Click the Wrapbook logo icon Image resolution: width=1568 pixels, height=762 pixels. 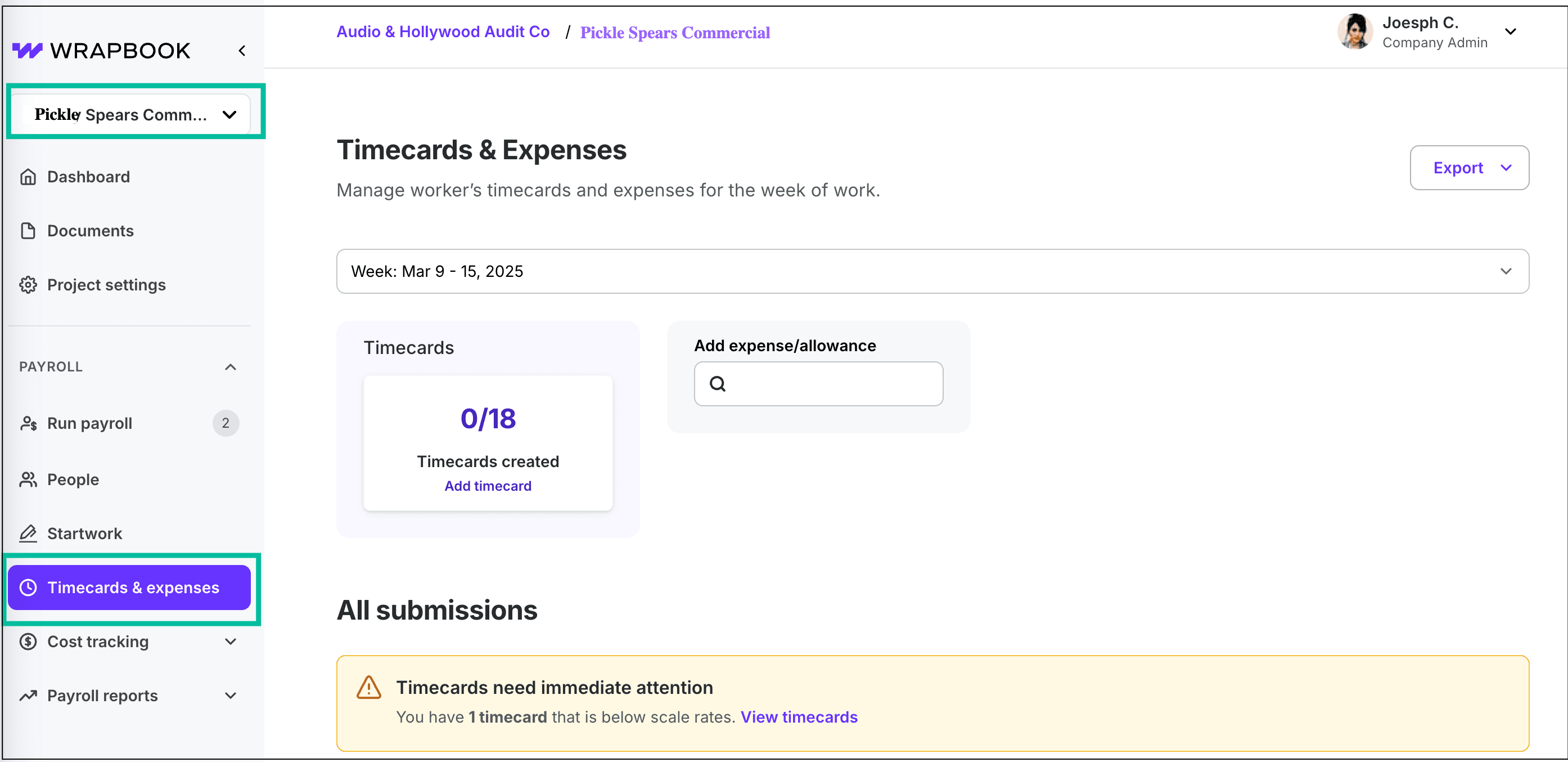pyautogui.click(x=28, y=51)
